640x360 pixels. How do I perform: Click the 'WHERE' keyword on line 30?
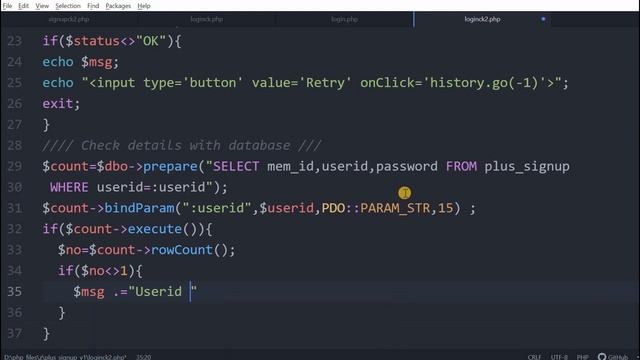pos(69,187)
